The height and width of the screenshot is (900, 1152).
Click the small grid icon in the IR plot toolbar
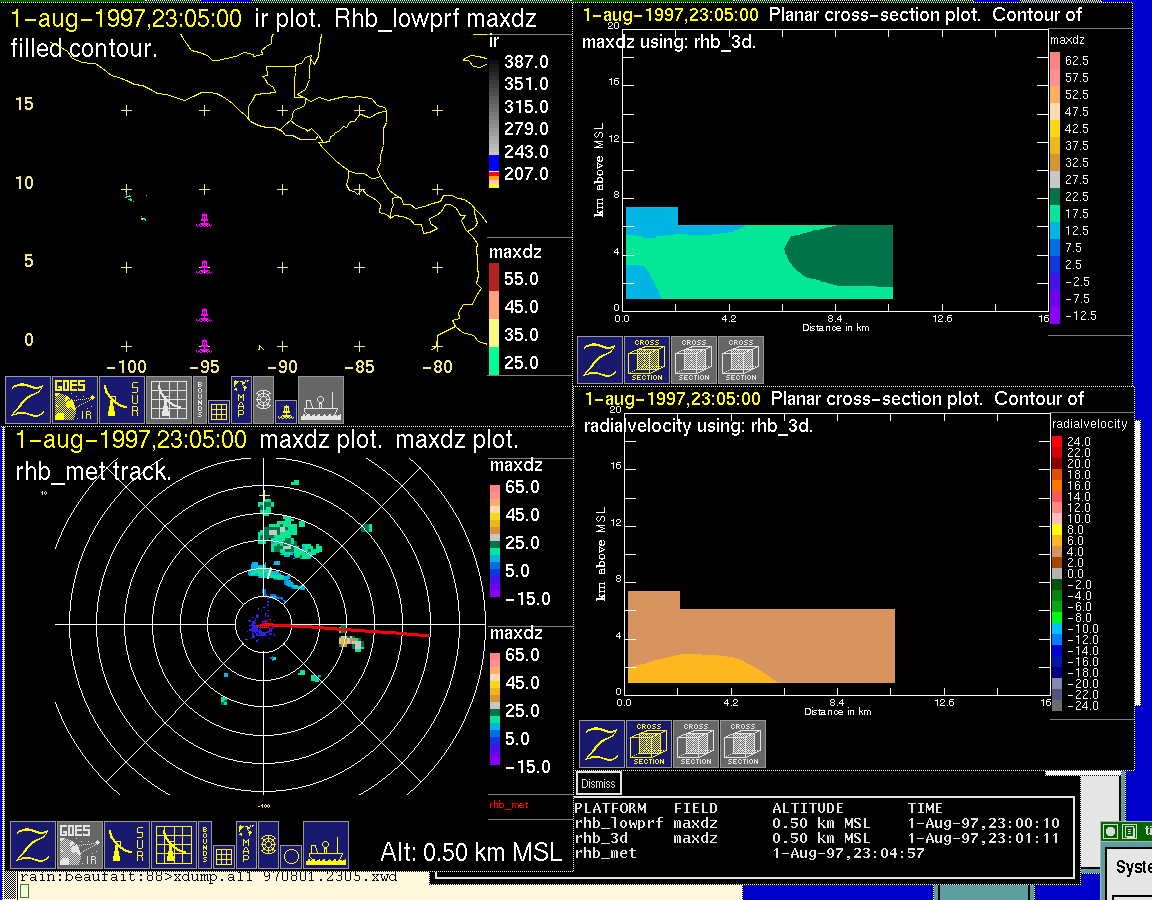[219, 410]
